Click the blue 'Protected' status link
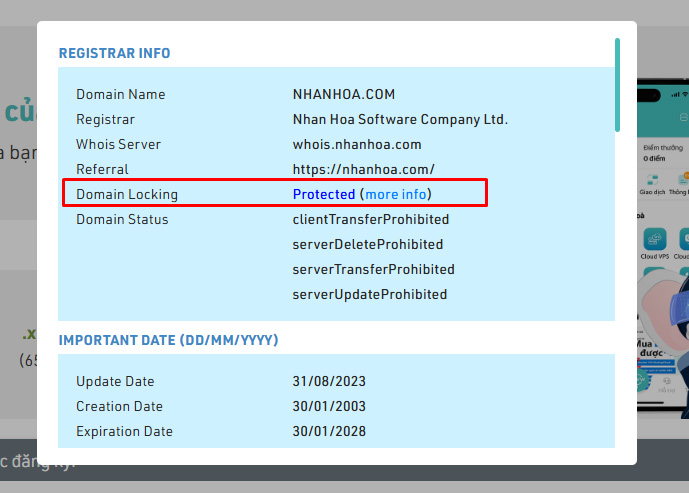Screen dimensions: 689x493 (324, 194)
